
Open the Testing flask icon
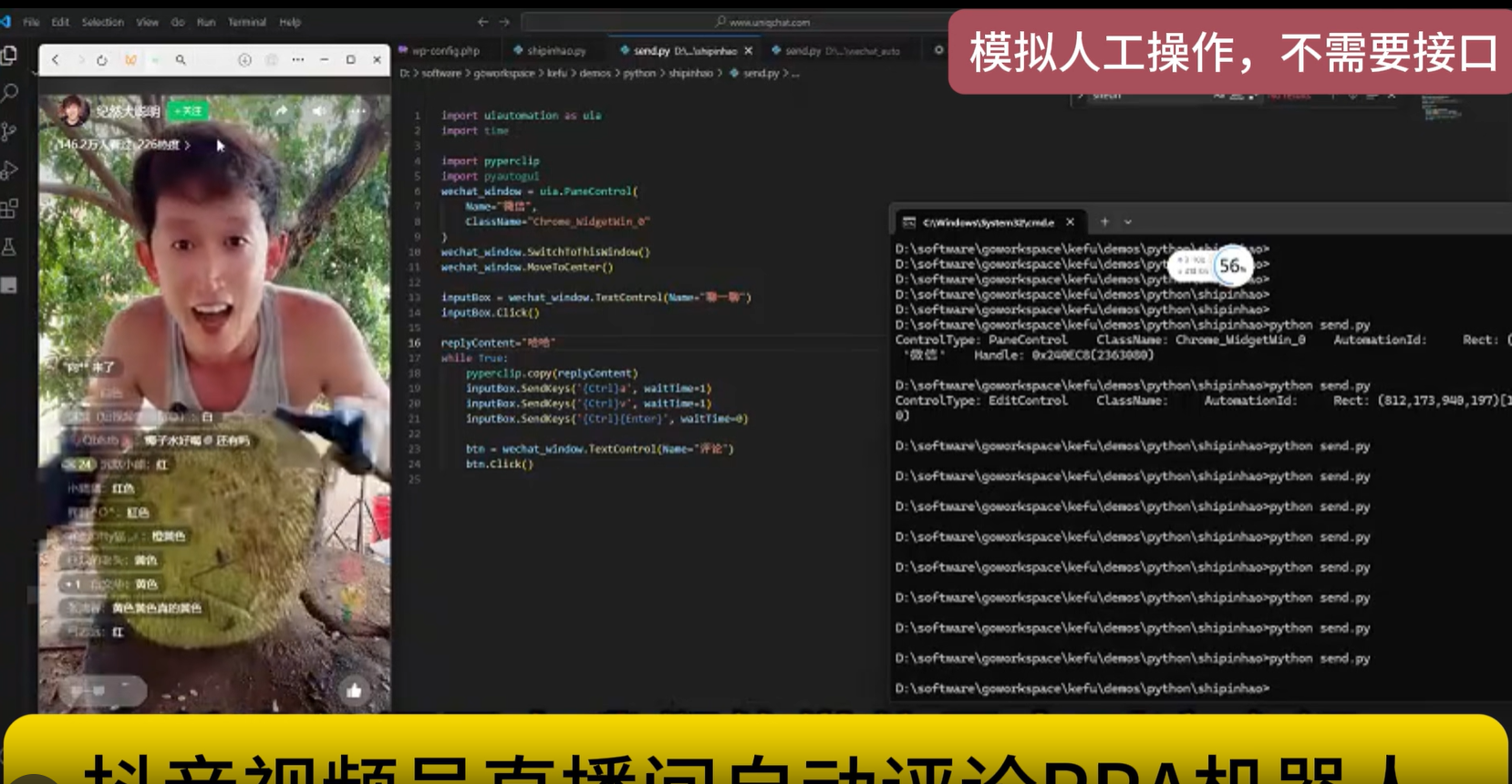coord(10,247)
